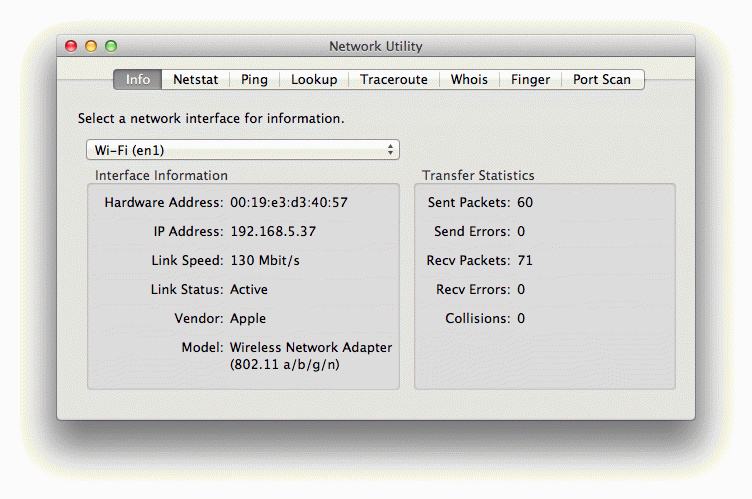Screen dimensions: 752x499
Task: Open the Ping tab
Action: pos(254,79)
